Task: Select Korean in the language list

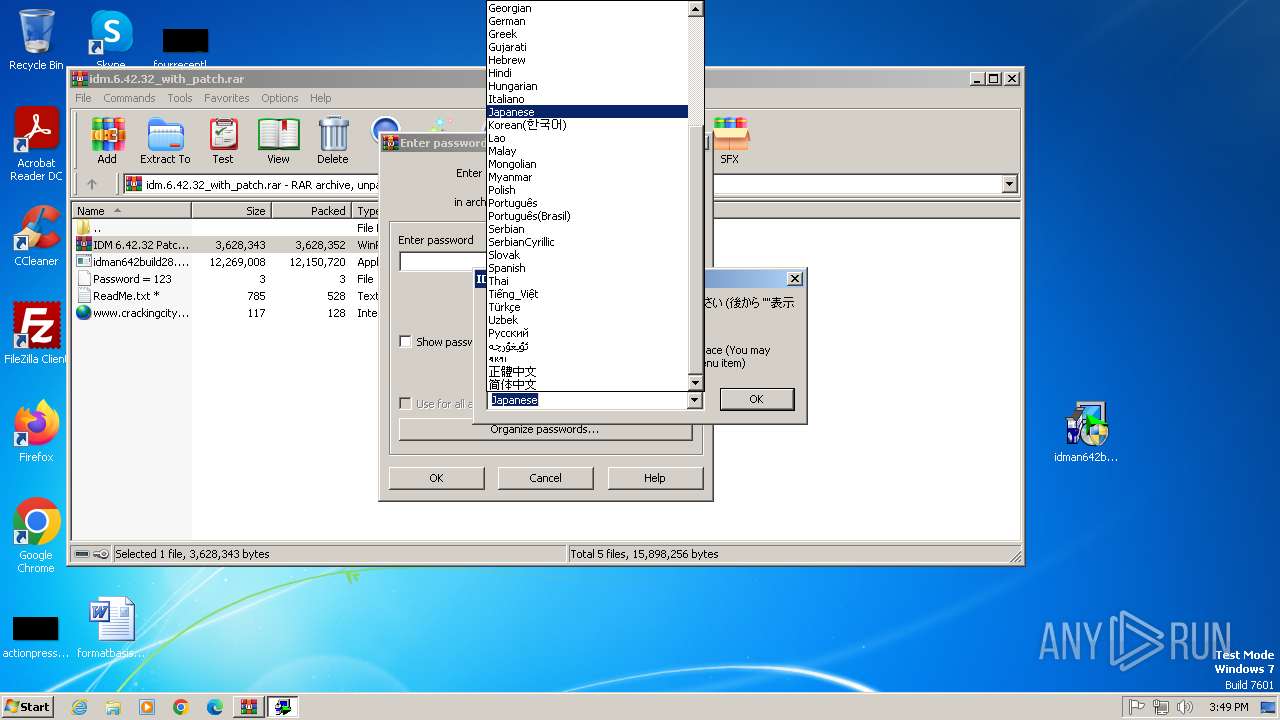Action: (x=587, y=125)
